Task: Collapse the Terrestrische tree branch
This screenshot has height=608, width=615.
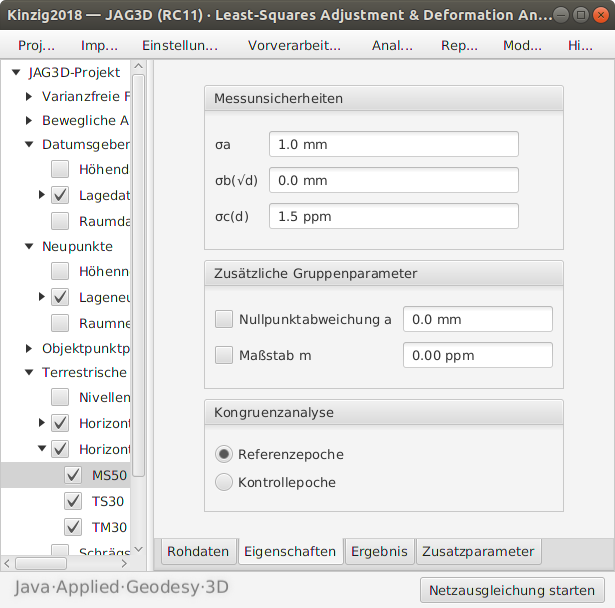Action: pyautogui.click(x=29, y=373)
